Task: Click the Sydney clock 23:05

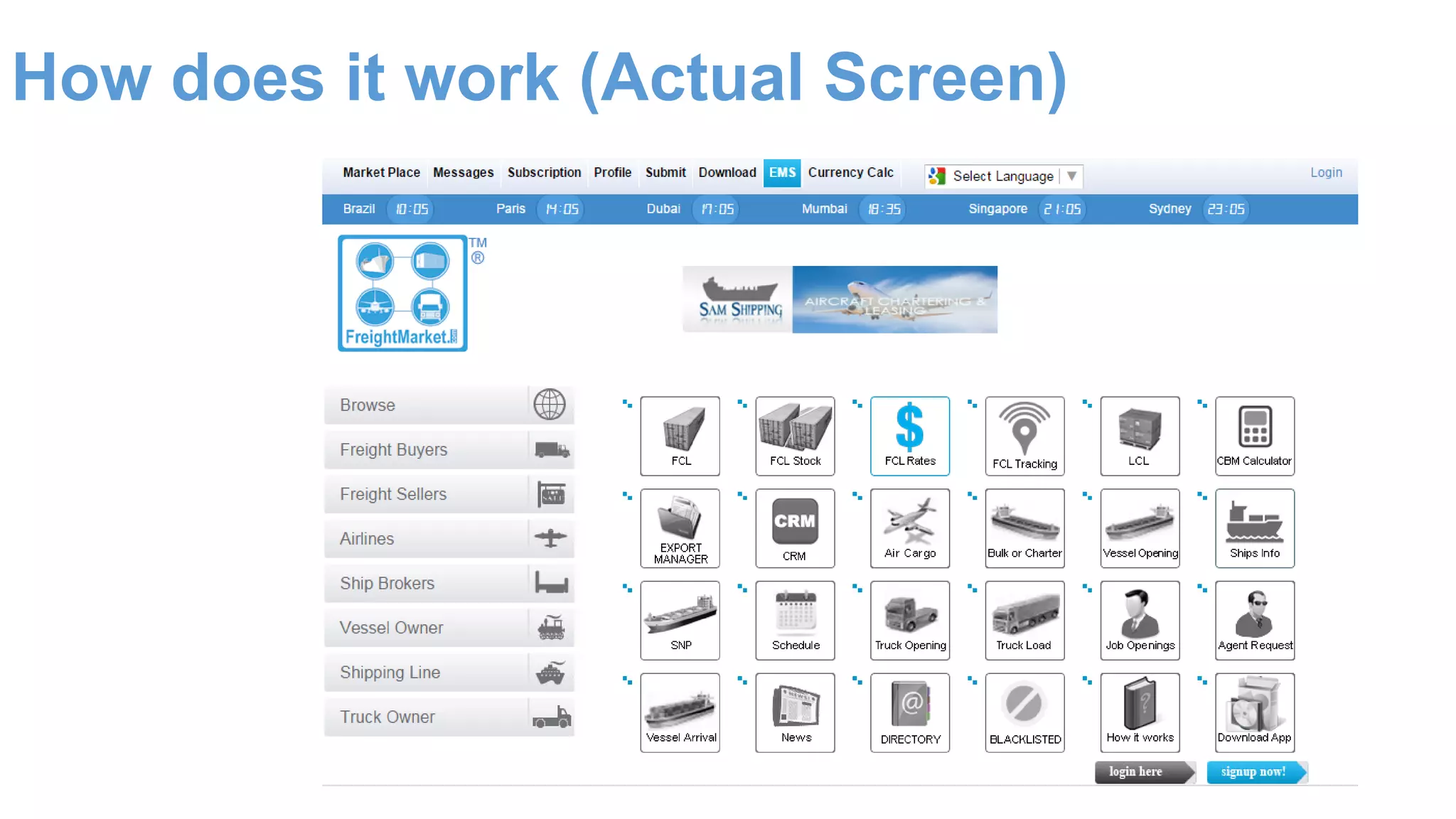Action: [x=1226, y=210]
